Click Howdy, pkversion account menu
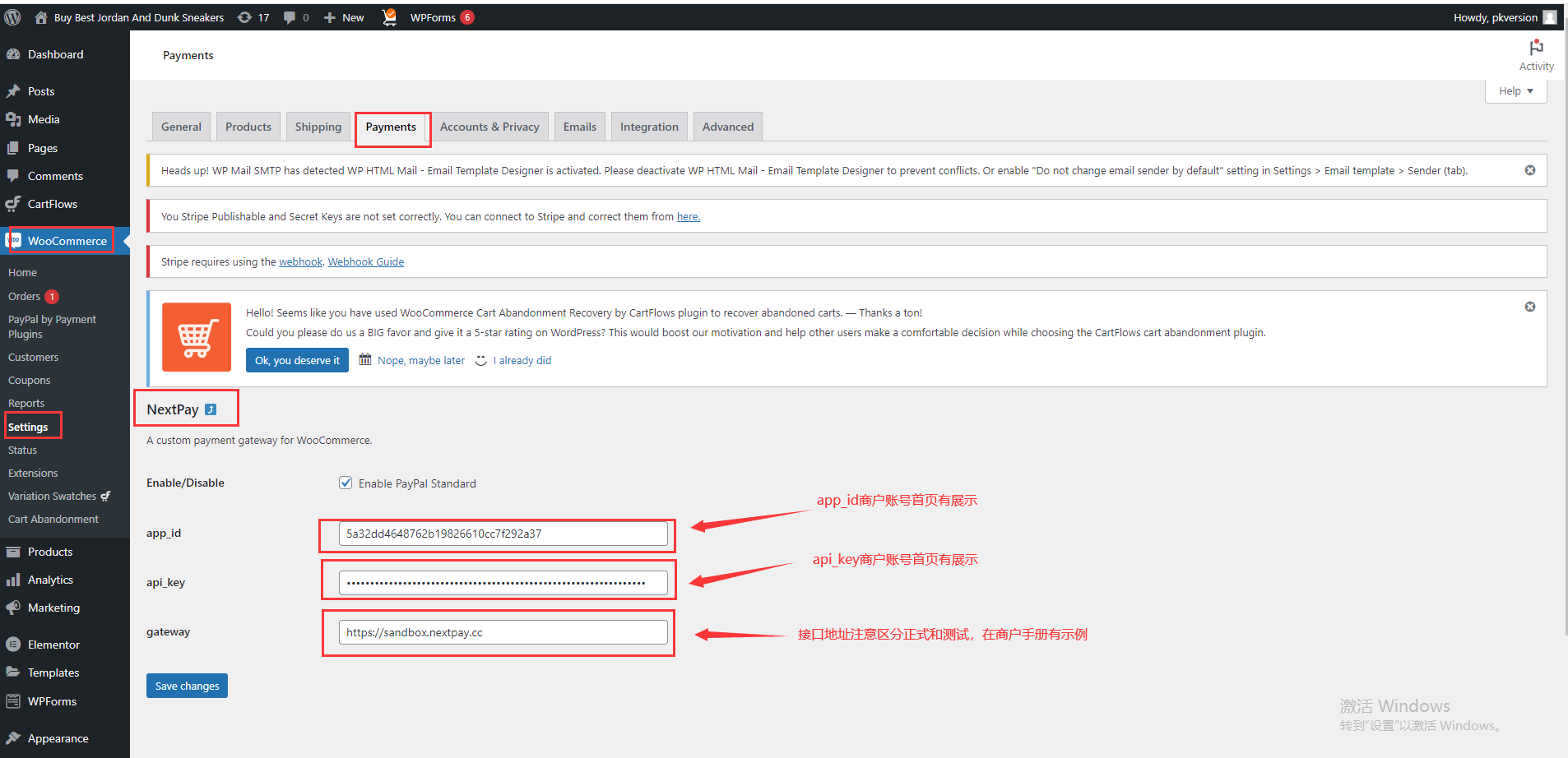 click(x=1505, y=17)
